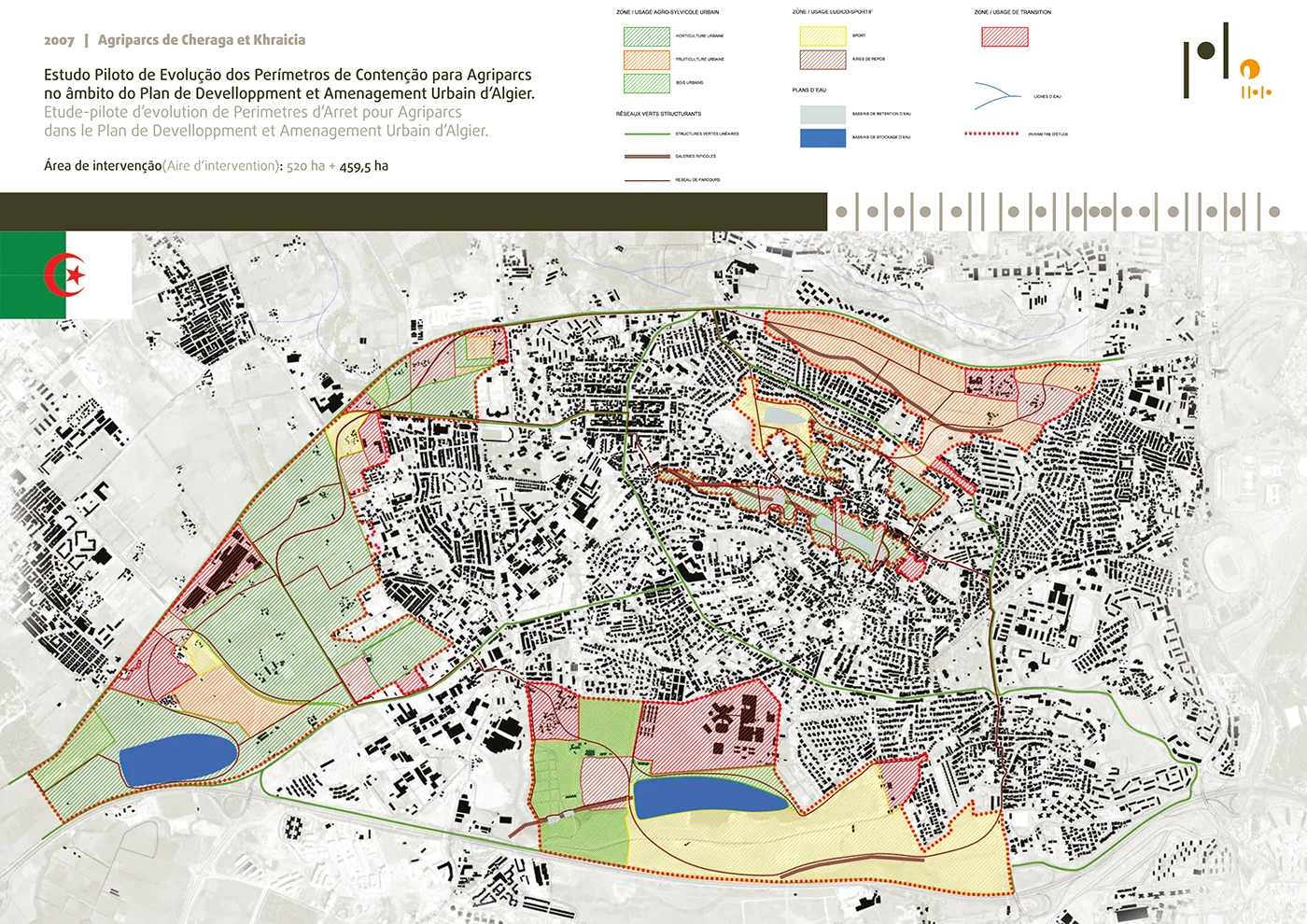
Task: Click the dark olive banner bar above the map
Action: tap(414, 212)
